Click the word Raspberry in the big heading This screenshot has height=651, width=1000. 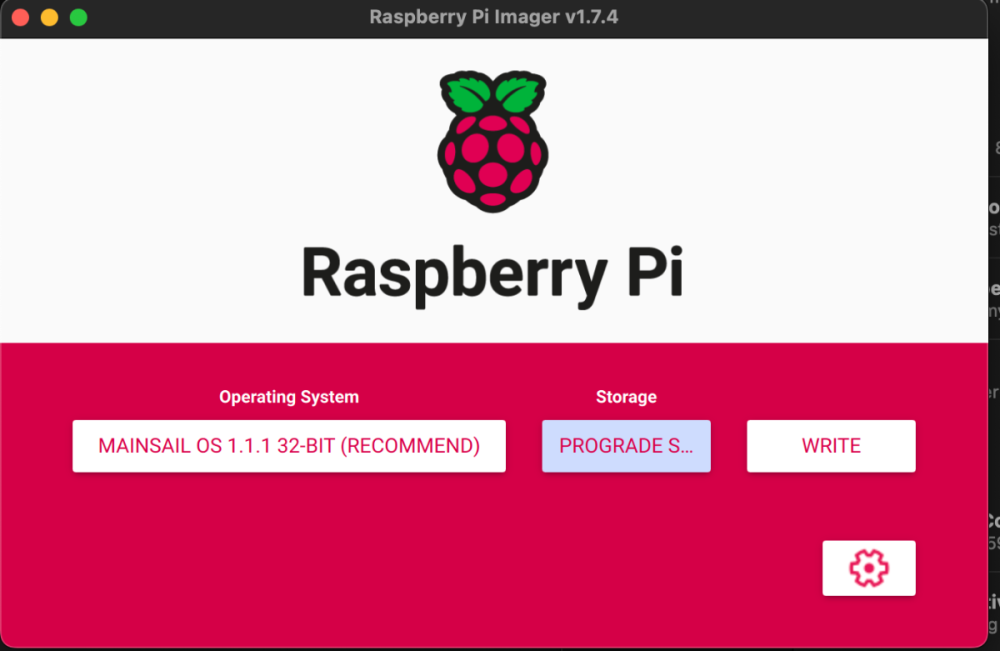coord(454,275)
